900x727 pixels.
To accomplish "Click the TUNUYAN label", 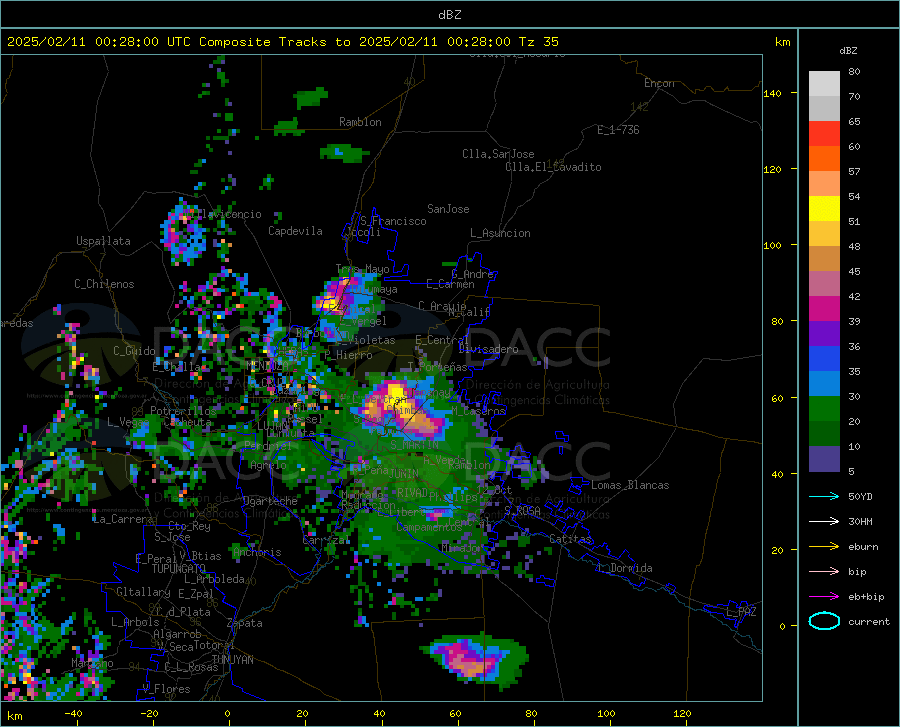I will 232,659.
